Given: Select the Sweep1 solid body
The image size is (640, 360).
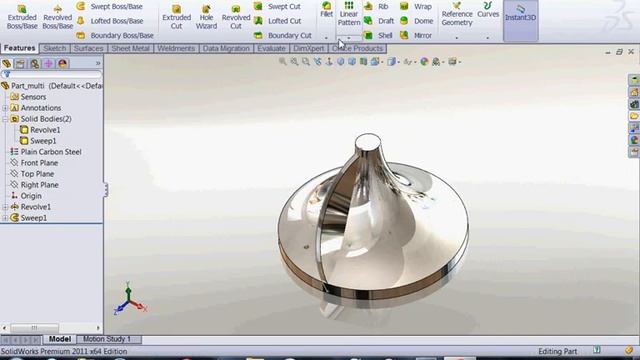Looking at the screenshot, I should point(38,141).
